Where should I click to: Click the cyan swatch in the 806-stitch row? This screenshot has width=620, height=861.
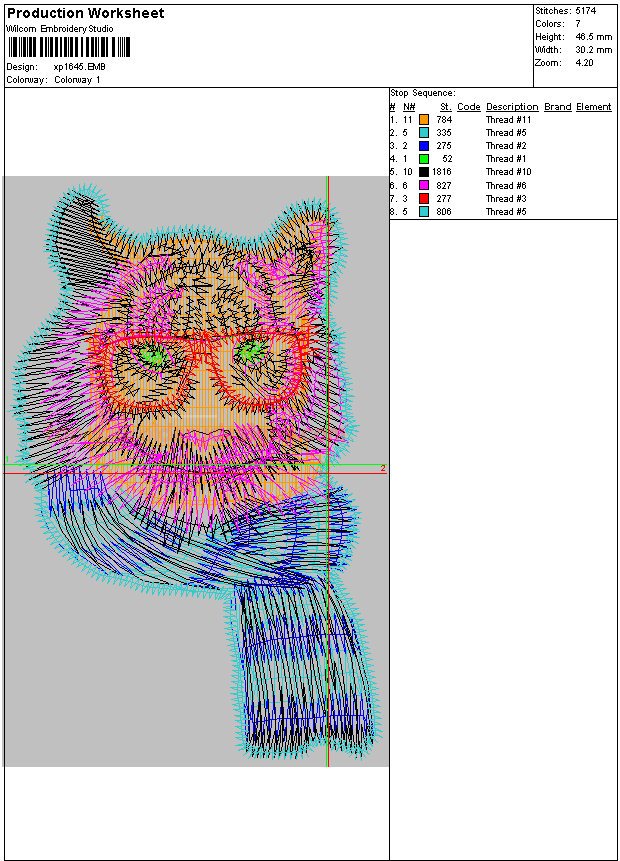click(424, 211)
